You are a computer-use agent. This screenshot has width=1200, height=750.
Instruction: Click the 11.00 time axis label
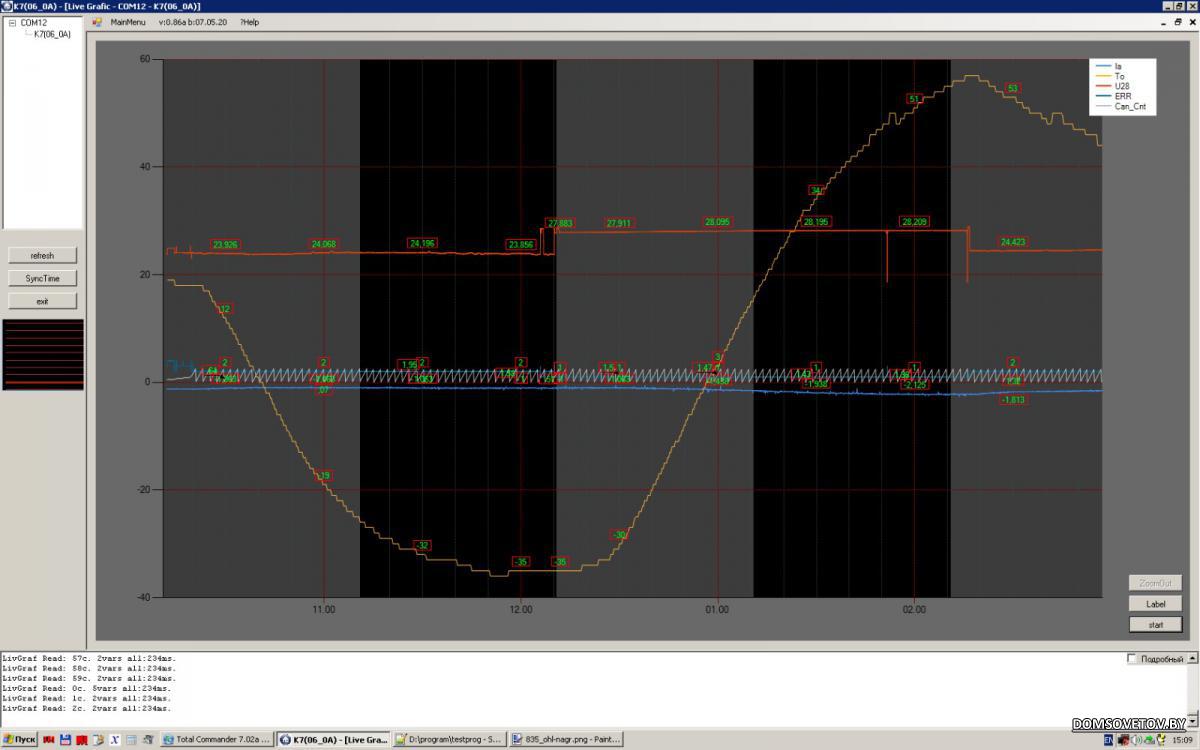pos(324,608)
